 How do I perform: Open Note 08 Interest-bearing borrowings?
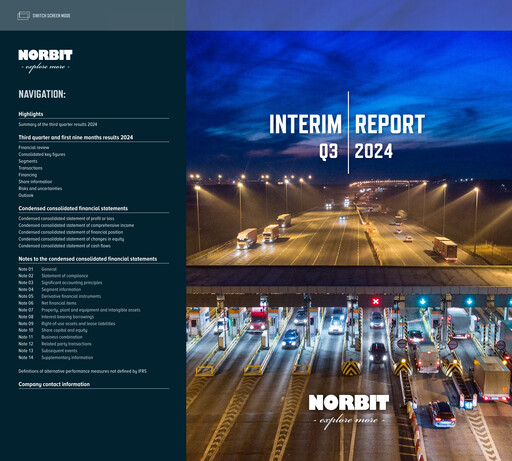(x=56, y=317)
